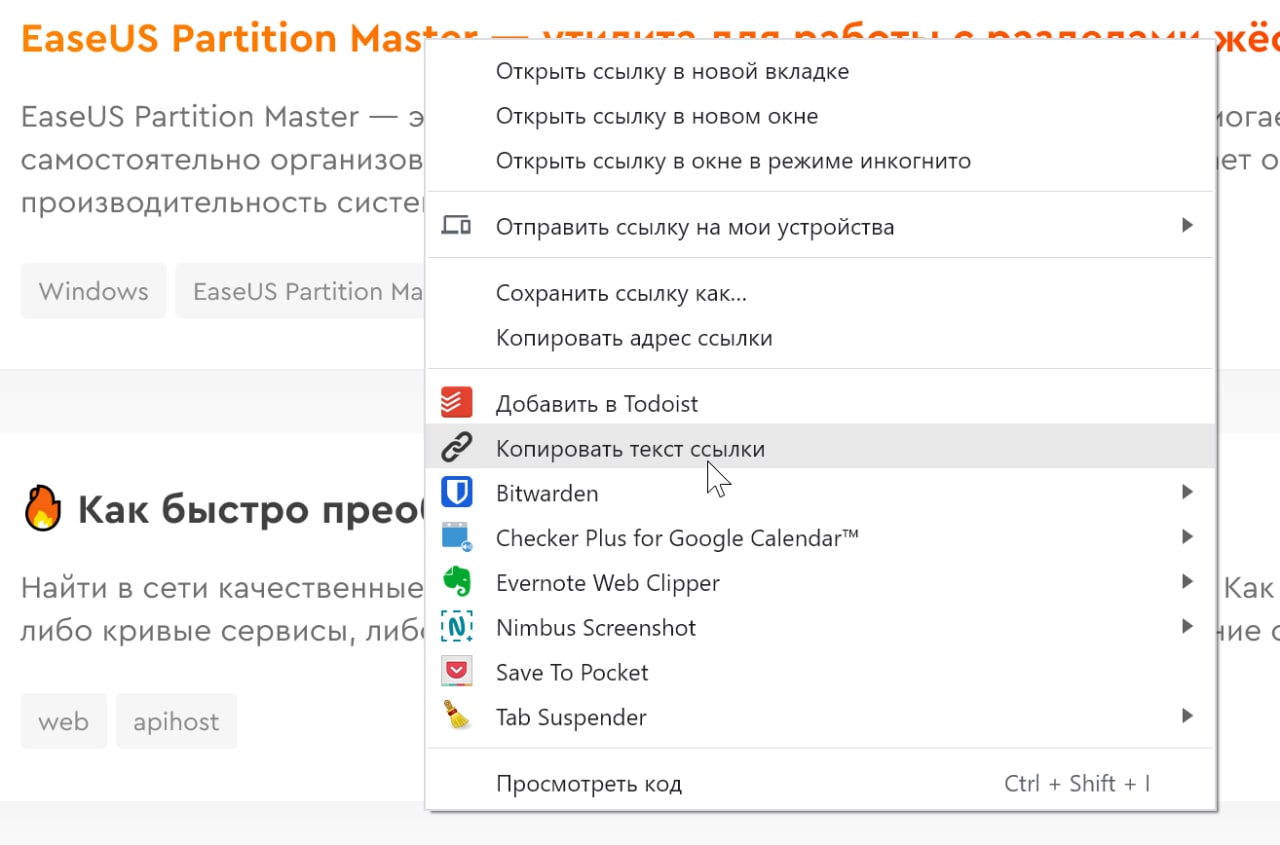The image size is (1280, 845).
Task: Click the apihost tag
Action: (176, 721)
